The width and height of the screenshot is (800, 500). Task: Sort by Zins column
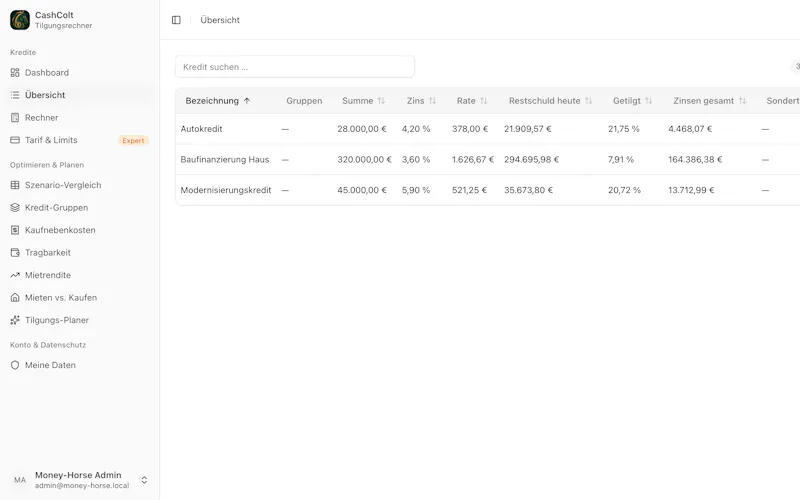tap(421, 101)
